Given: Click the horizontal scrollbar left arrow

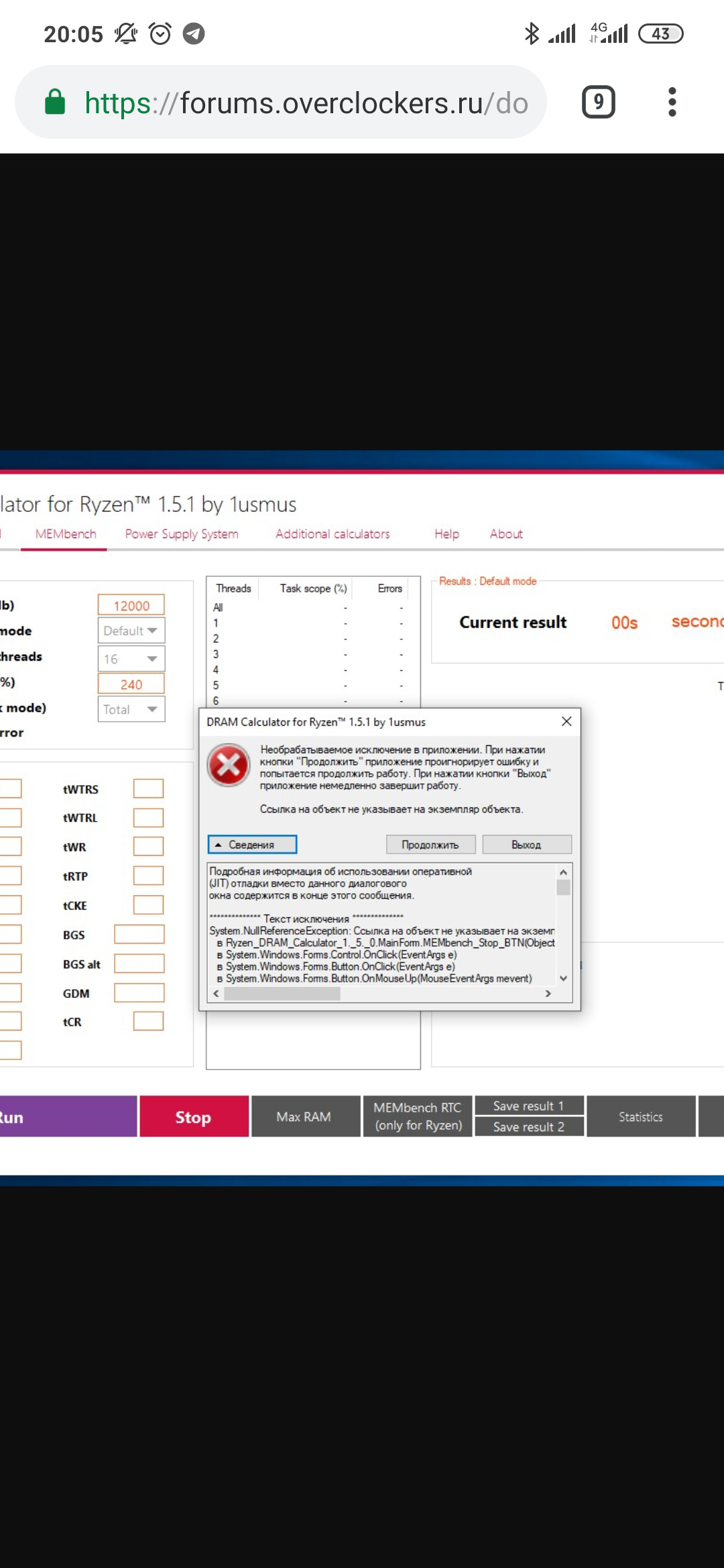Looking at the screenshot, I should tap(216, 994).
